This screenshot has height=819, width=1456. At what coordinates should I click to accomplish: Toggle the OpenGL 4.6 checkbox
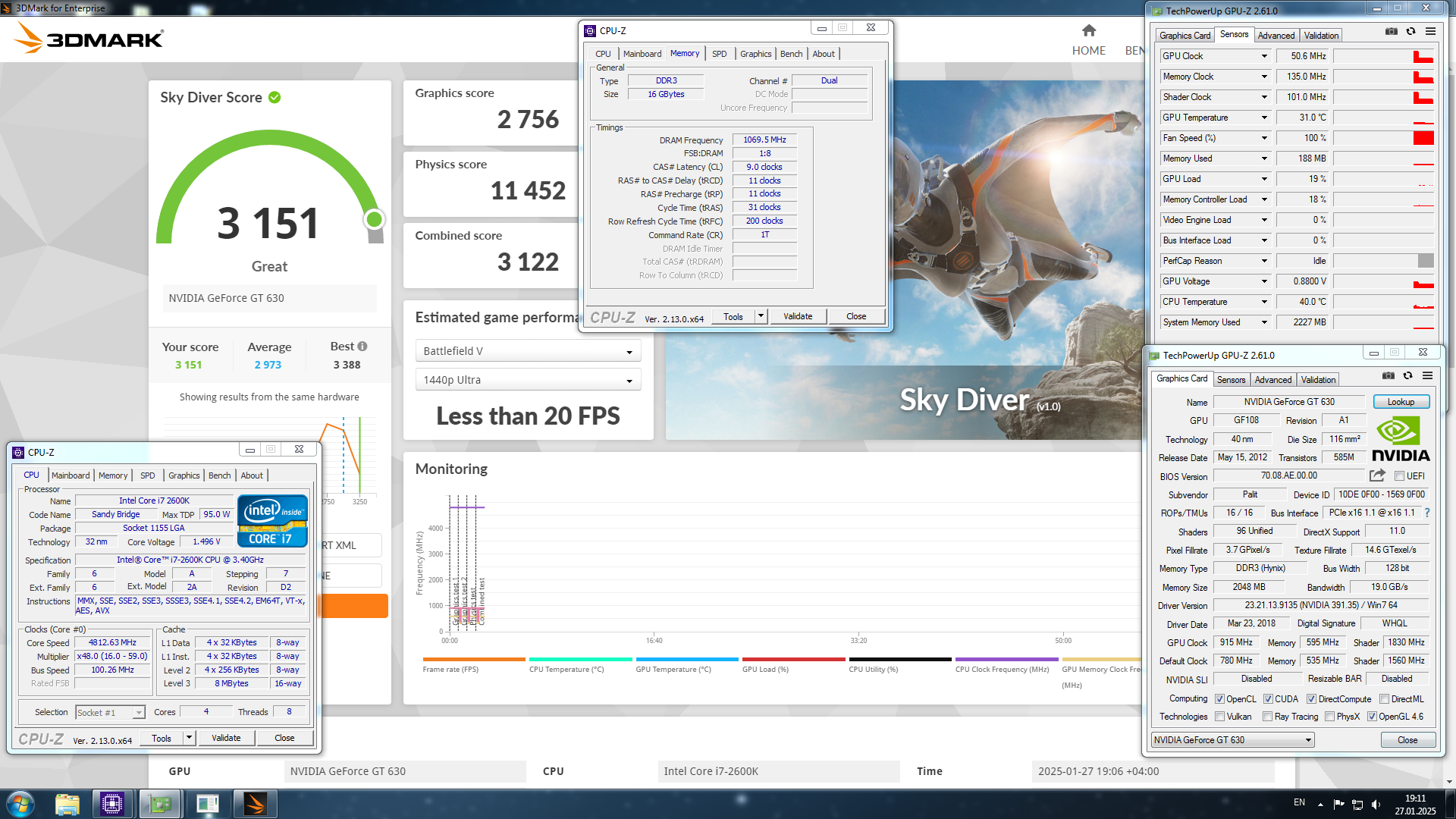1372,717
